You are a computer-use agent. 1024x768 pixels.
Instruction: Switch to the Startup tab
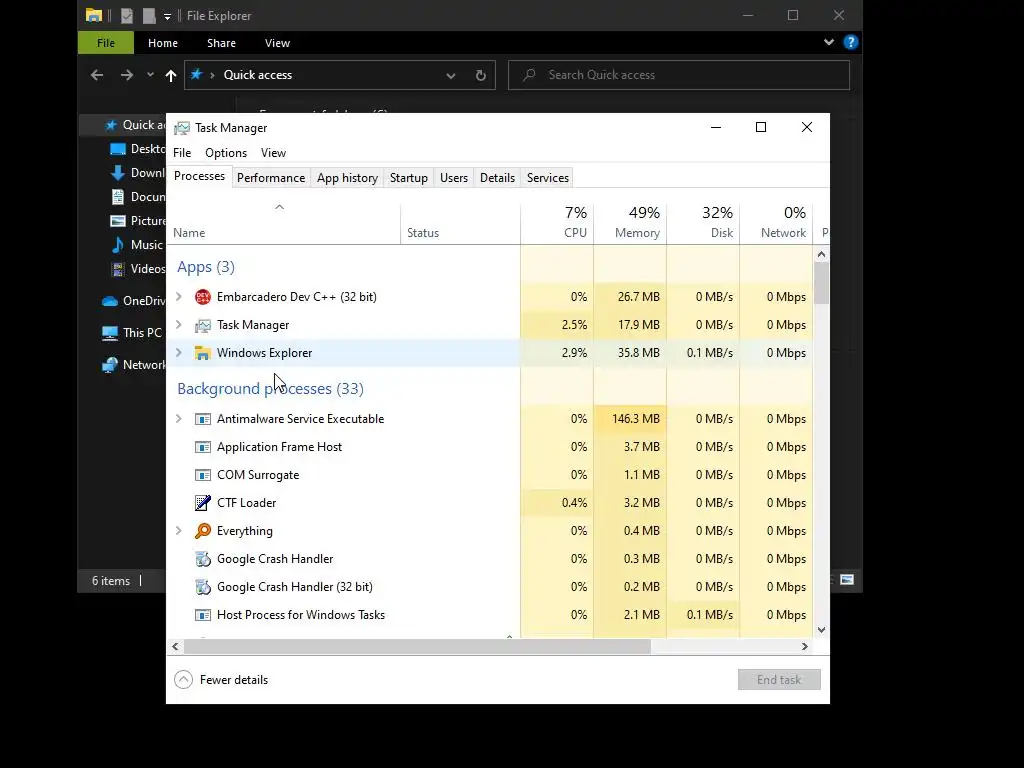click(409, 178)
